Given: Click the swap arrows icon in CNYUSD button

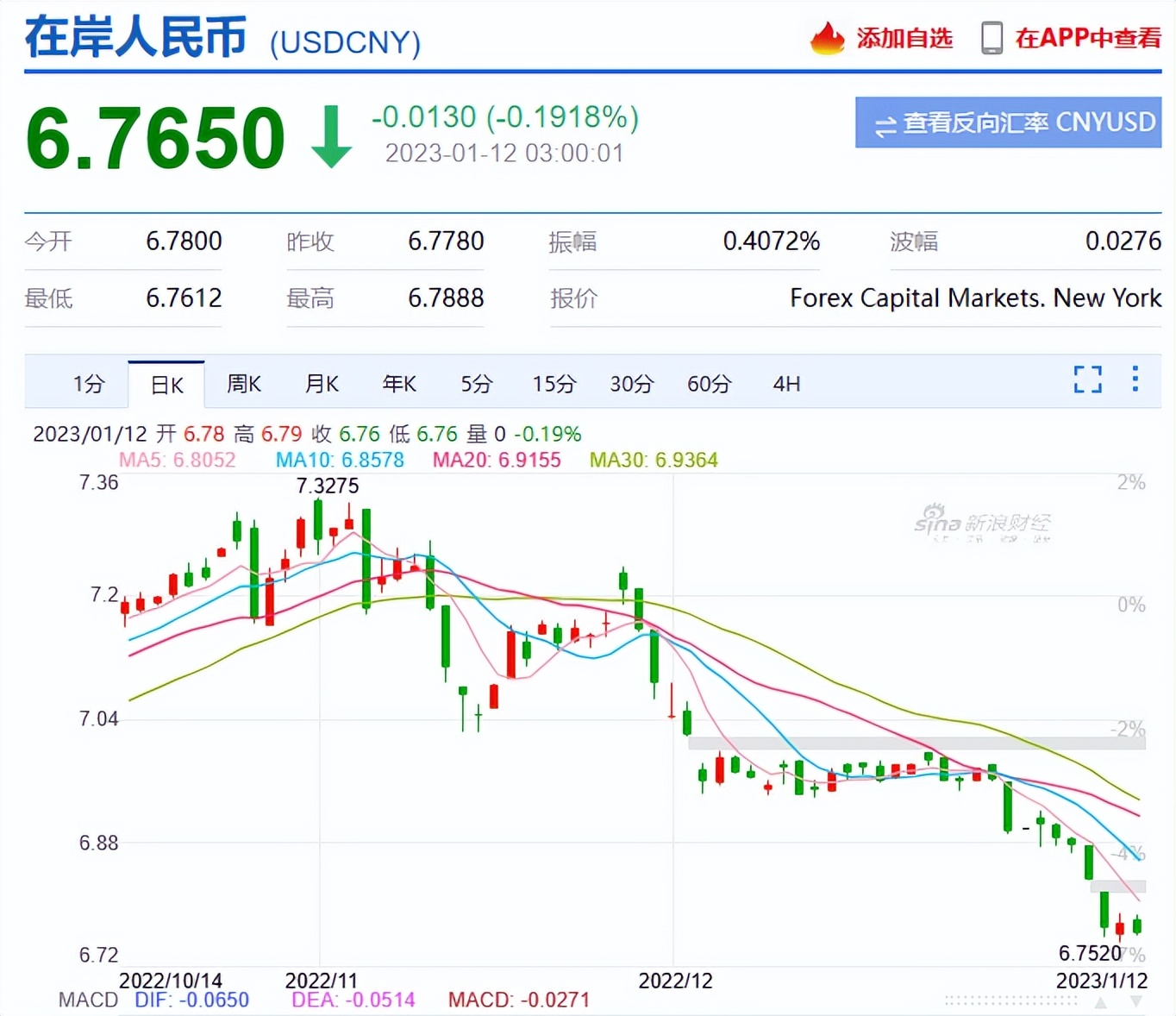Looking at the screenshot, I should (885, 123).
